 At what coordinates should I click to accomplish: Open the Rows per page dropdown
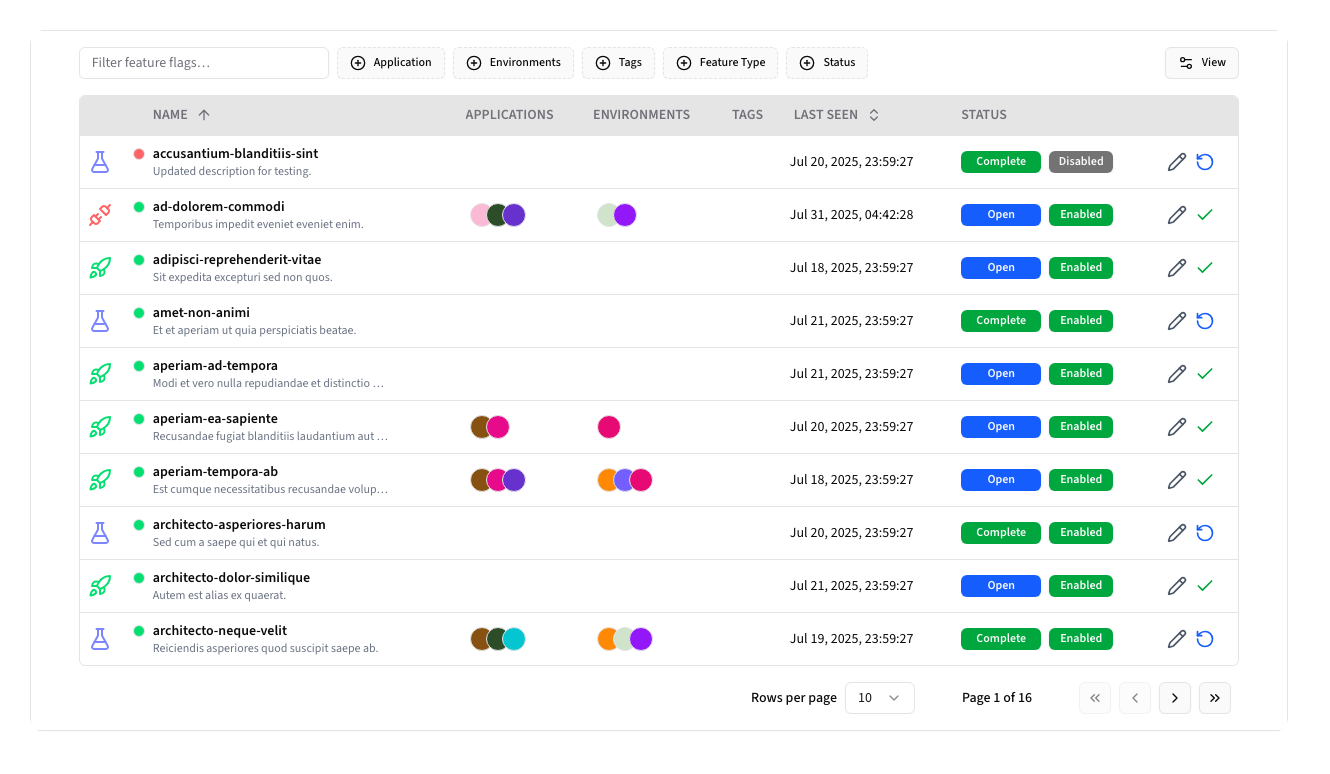[879, 698]
